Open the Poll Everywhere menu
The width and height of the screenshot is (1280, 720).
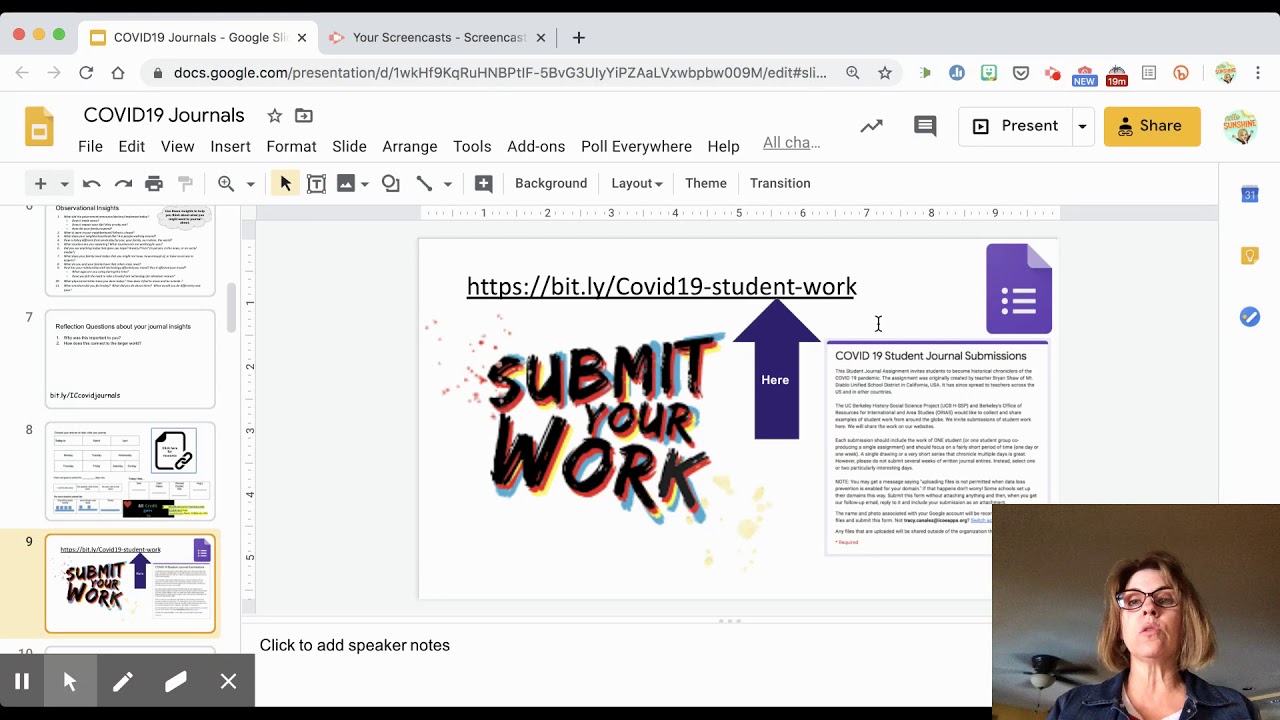pyautogui.click(x=636, y=146)
